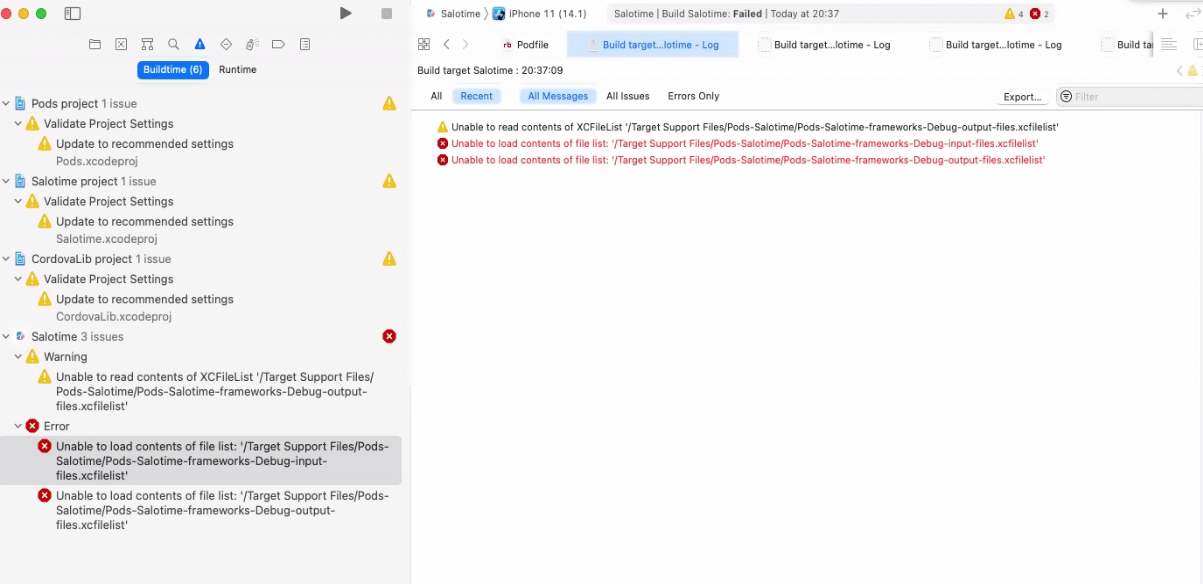Go back with the editor back arrow
The image size is (1203, 584).
pos(447,44)
